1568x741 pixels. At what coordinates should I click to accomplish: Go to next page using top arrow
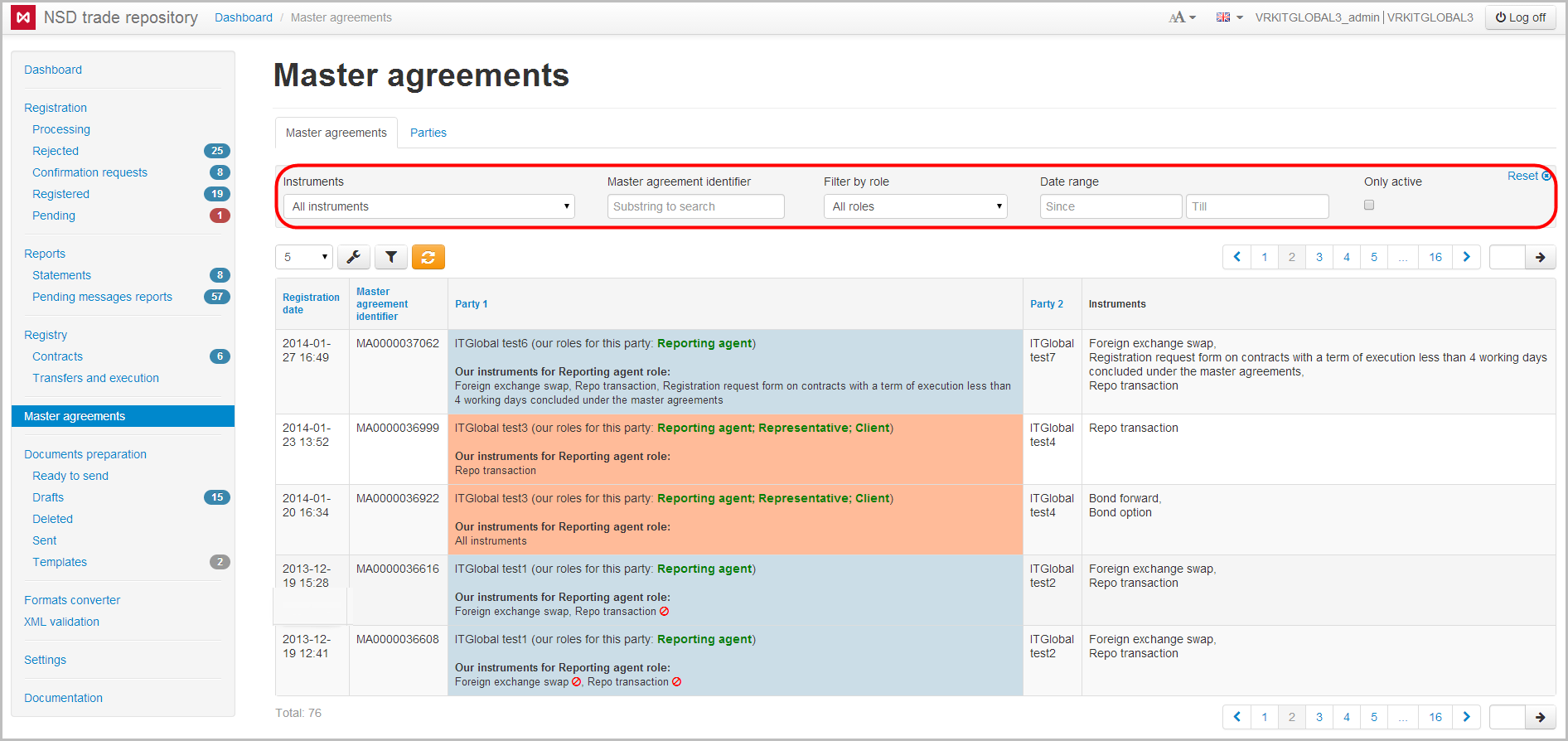[x=1466, y=257]
